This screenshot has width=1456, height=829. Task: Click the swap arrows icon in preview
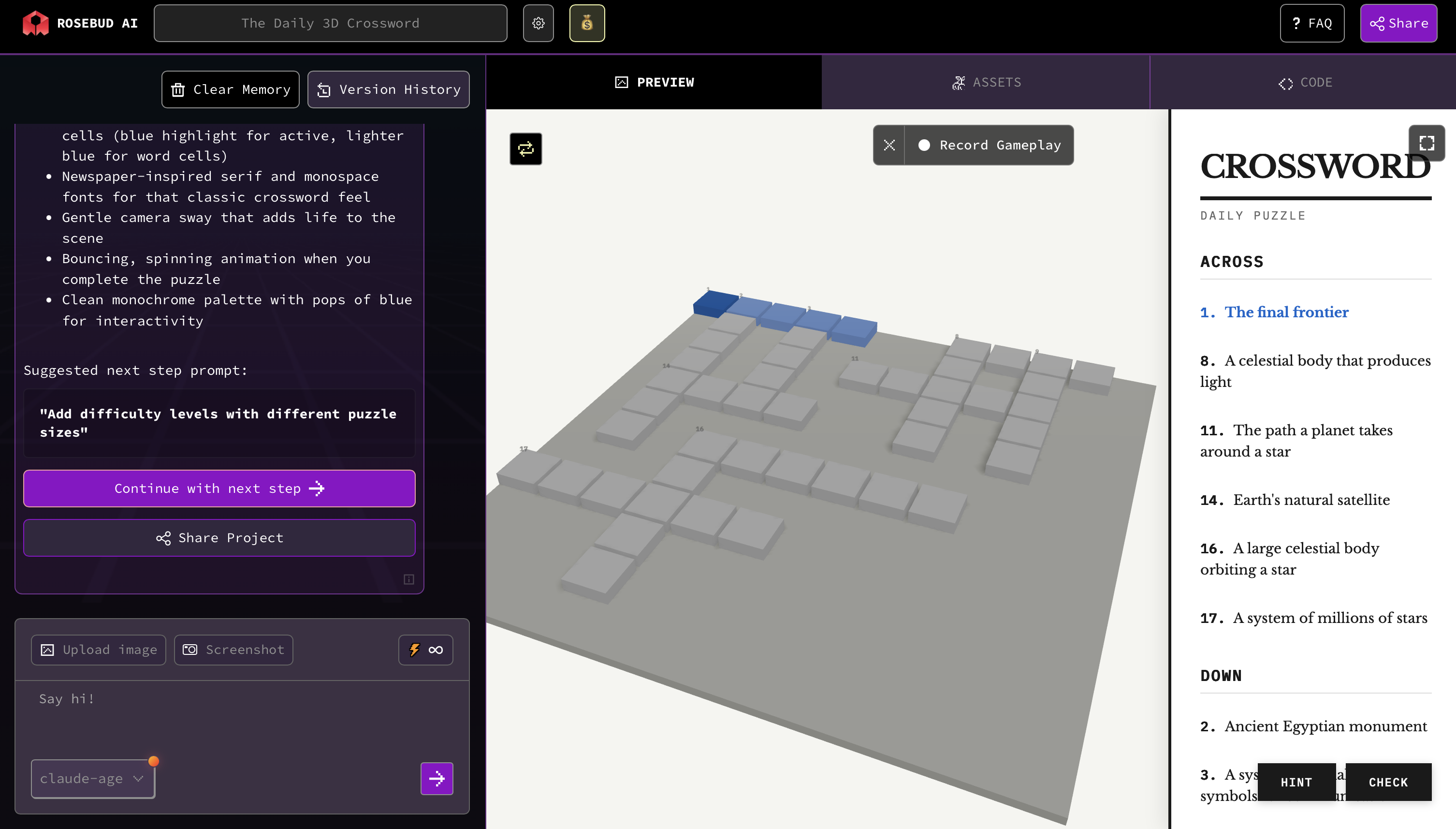point(525,148)
